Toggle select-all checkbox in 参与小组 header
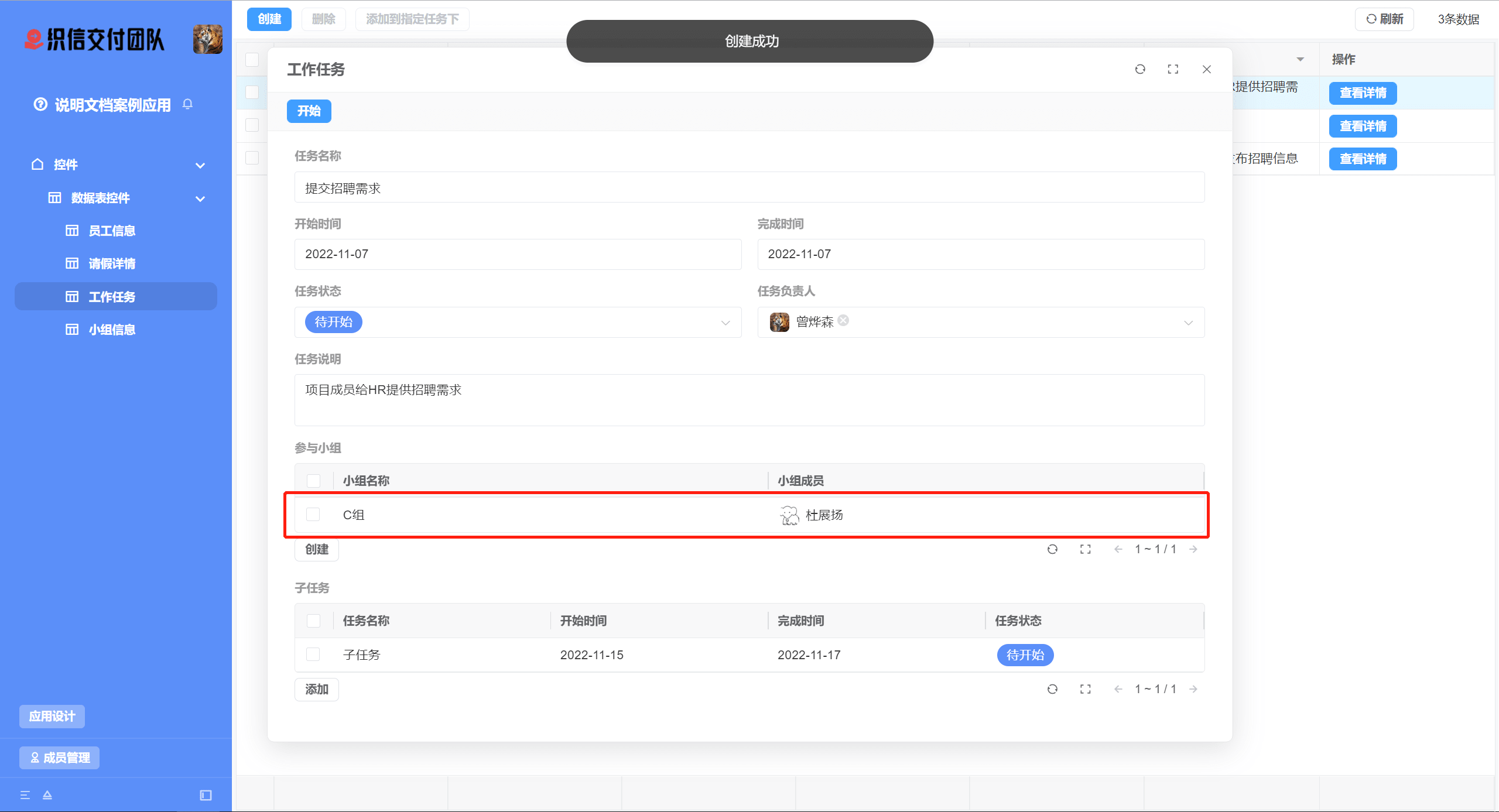 [313, 481]
